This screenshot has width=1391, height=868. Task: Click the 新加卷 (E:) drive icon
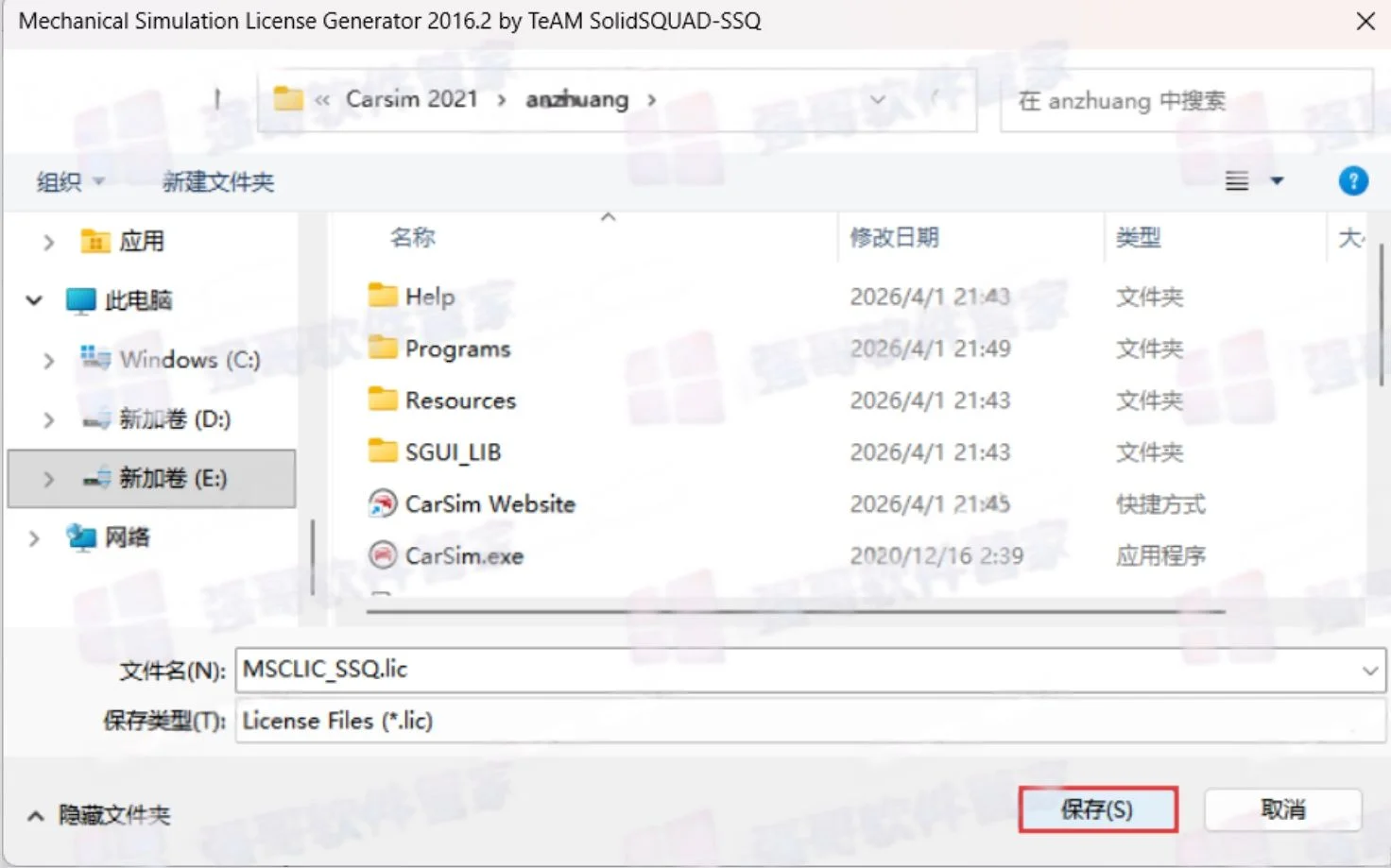[x=95, y=479]
